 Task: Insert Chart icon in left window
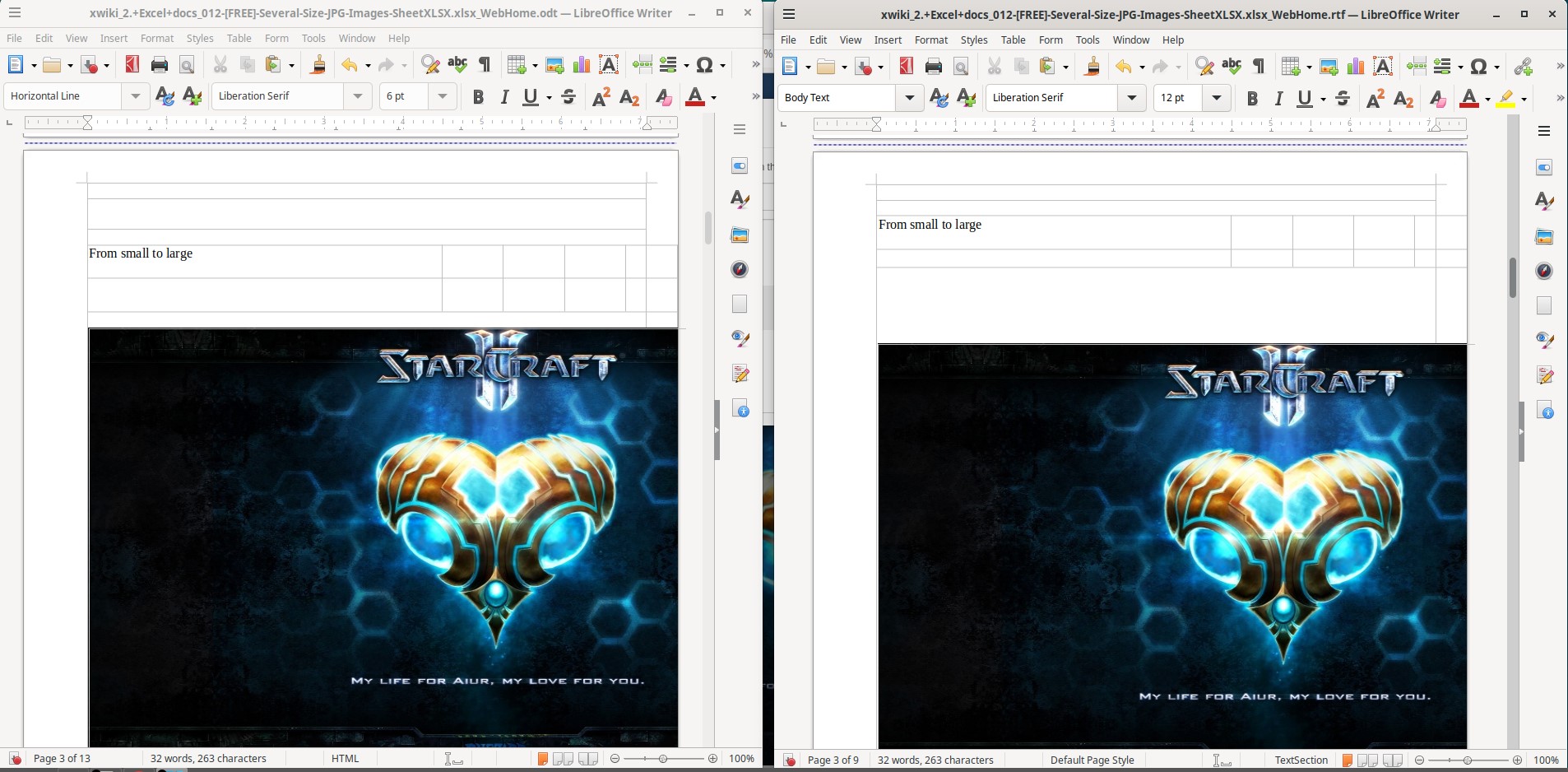pyautogui.click(x=582, y=65)
